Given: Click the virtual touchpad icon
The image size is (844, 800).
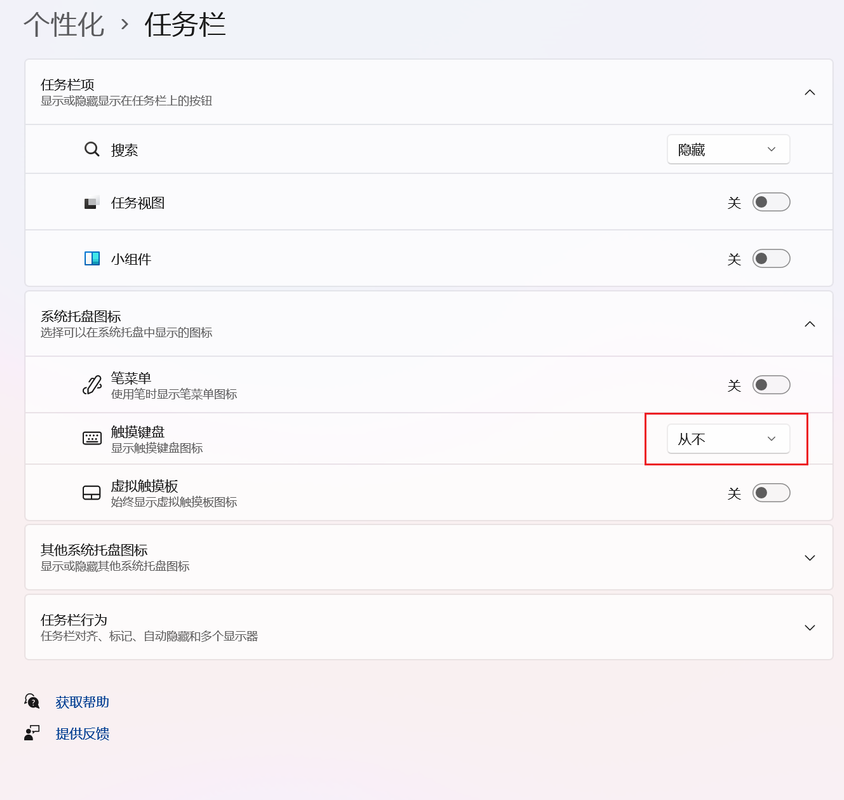Looking at the screenshot, I should pyautogui.click(x=92, y=493).
